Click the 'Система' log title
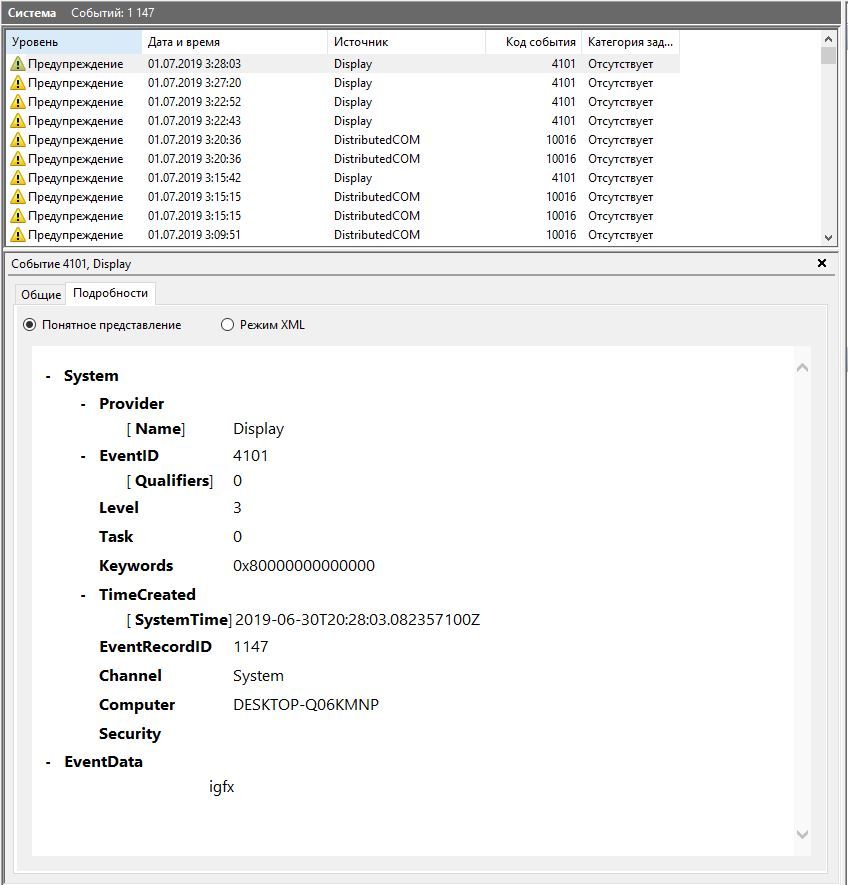The height and width of the screenshot is (885, 848). point(32,12)
